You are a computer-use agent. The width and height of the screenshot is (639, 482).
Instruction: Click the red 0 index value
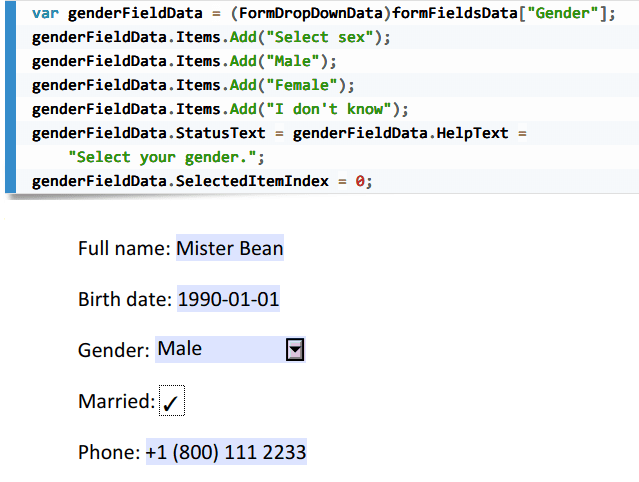pyautogui.click(x=360, y=181)
